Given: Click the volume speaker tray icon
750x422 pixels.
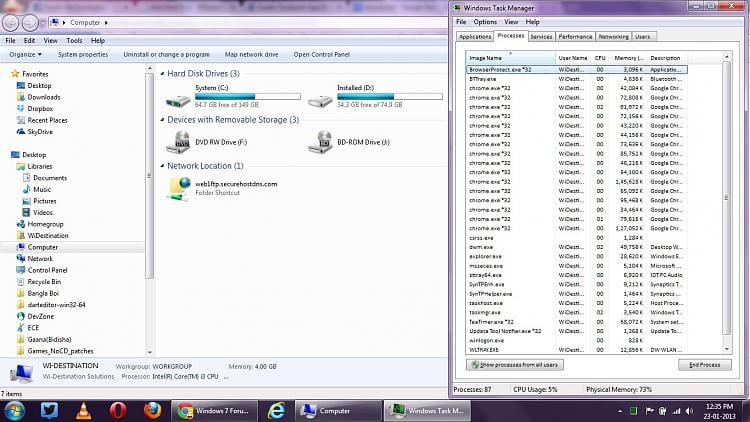Looking at the screenshot, I should tap(689, 411).
